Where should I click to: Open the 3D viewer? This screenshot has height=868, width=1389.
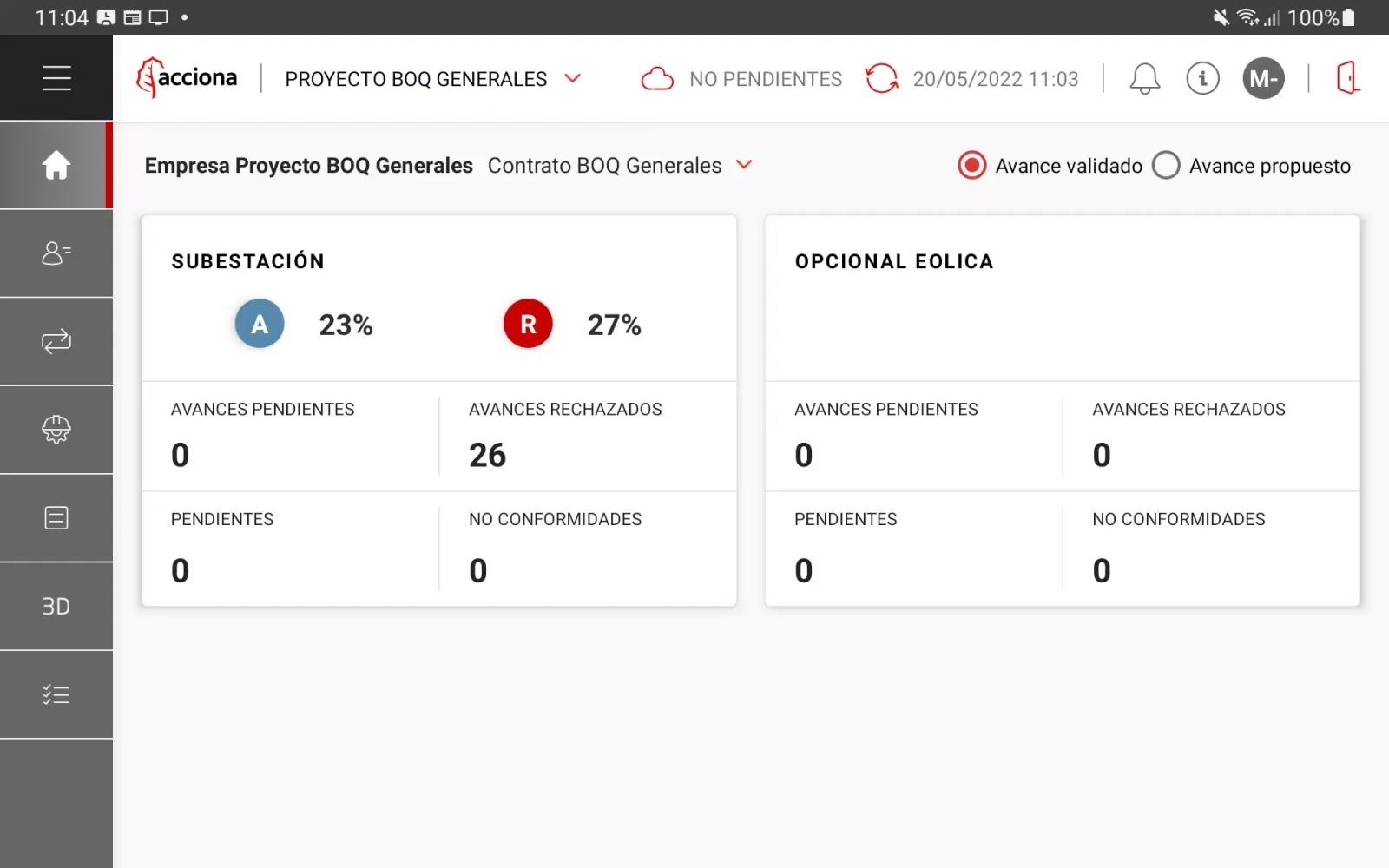pos(56,607)
